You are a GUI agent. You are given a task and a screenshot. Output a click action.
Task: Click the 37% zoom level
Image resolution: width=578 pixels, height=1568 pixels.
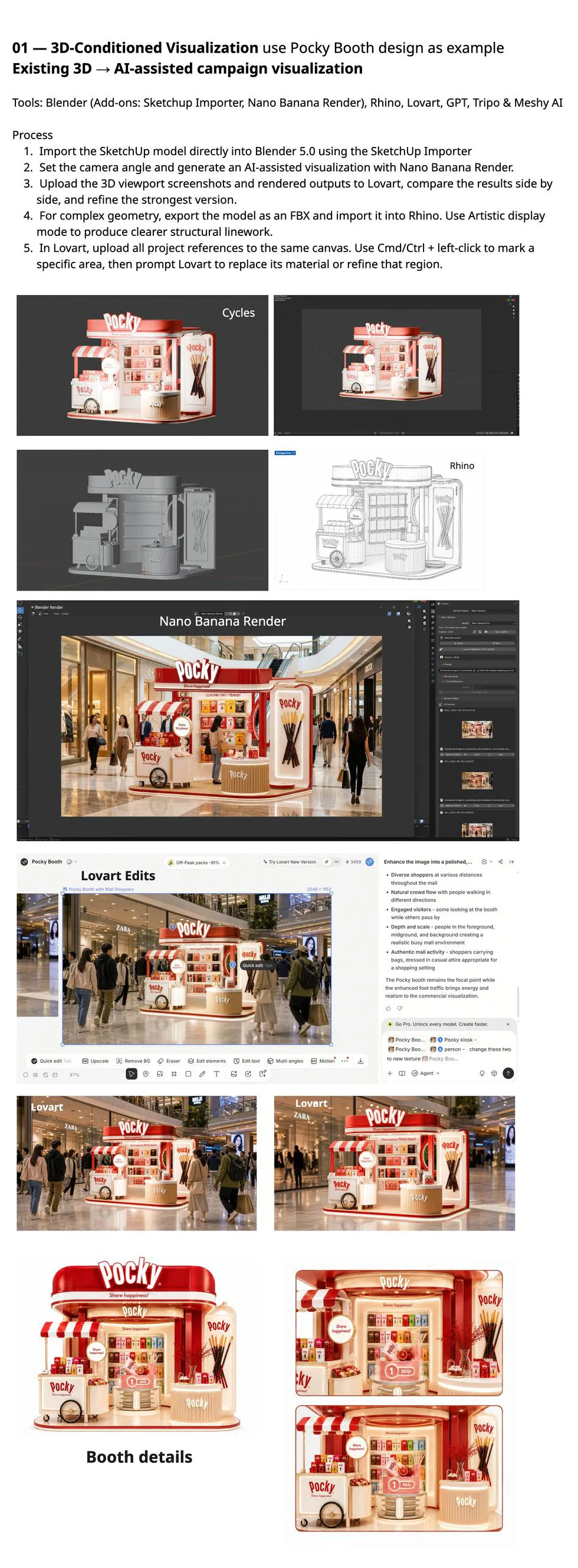74,1075
